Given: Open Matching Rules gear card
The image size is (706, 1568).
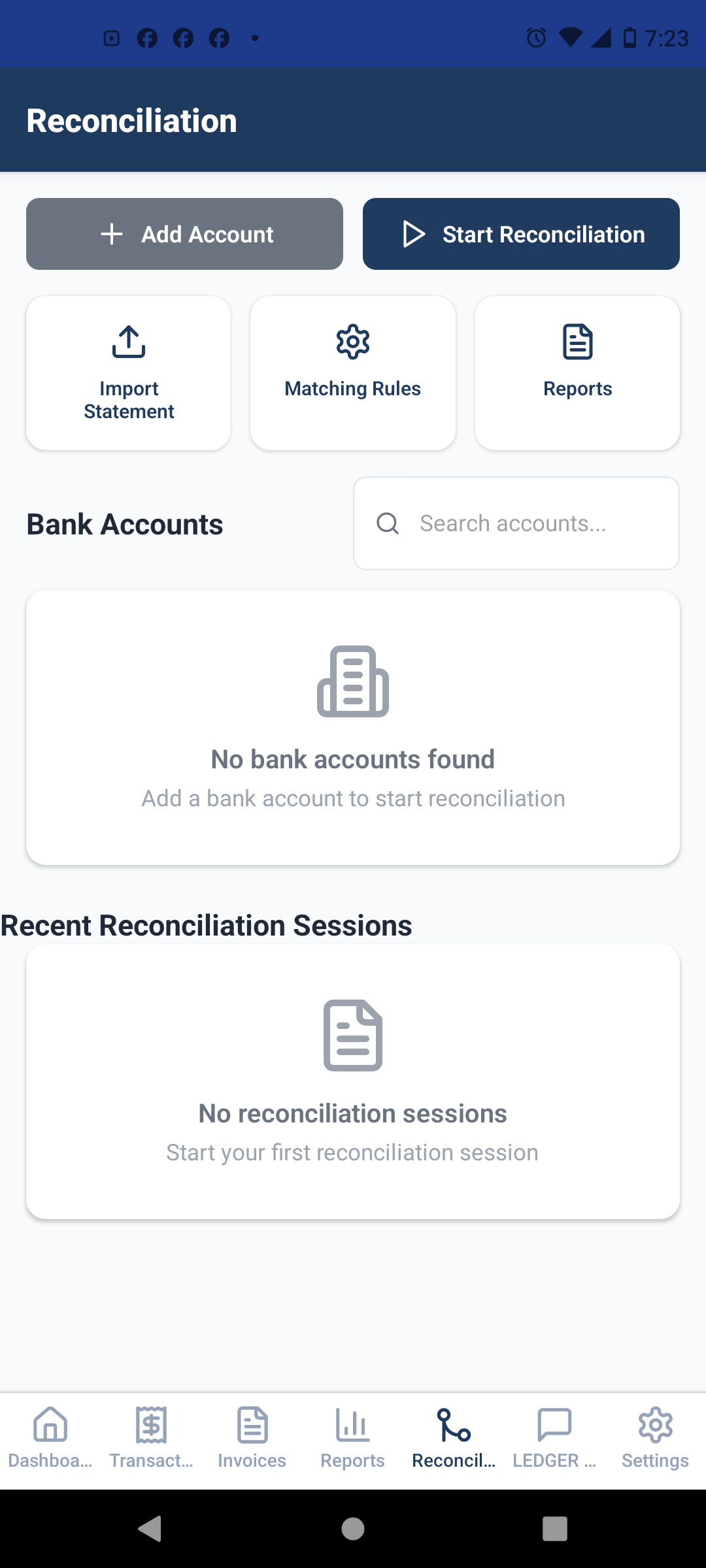Looking at the screenshot, I should pyautogui.click(x=353, y=373).
